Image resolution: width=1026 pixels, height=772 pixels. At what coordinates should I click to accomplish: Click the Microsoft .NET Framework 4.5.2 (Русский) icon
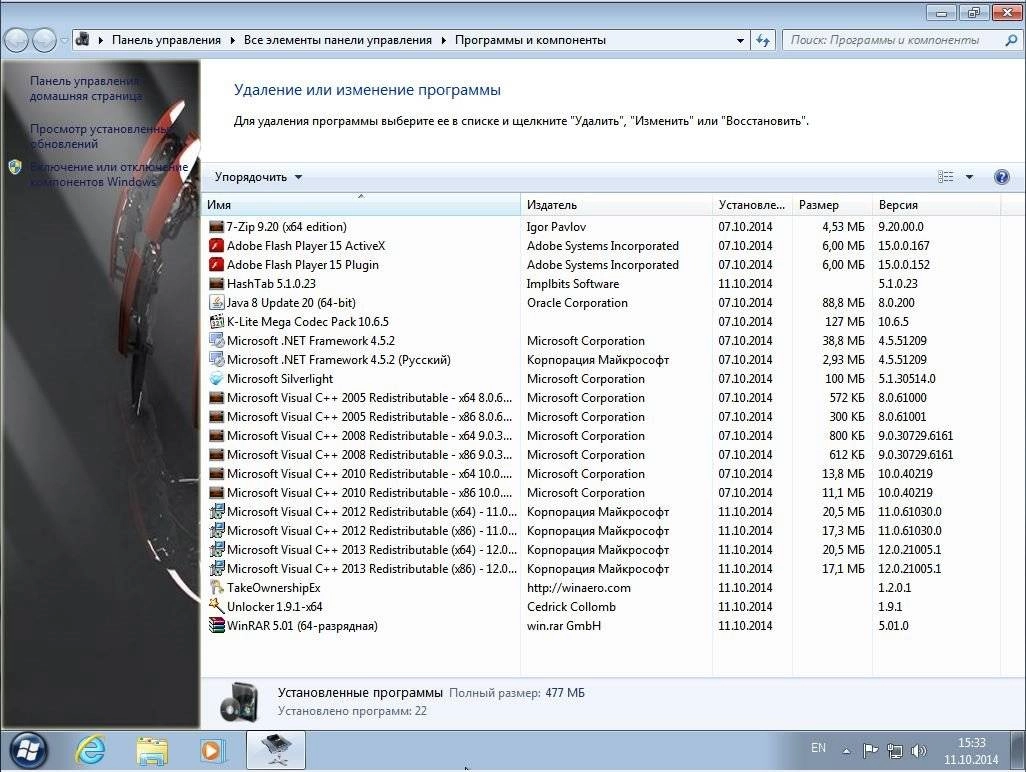(217, 360)
